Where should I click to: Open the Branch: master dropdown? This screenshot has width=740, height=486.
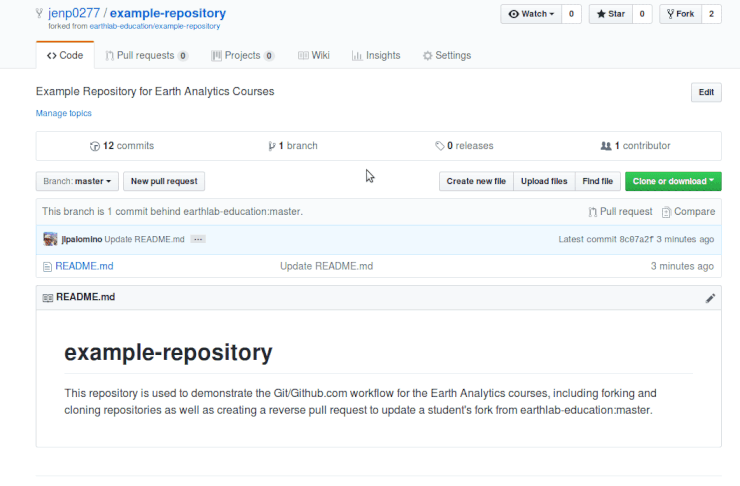(77, 181)
